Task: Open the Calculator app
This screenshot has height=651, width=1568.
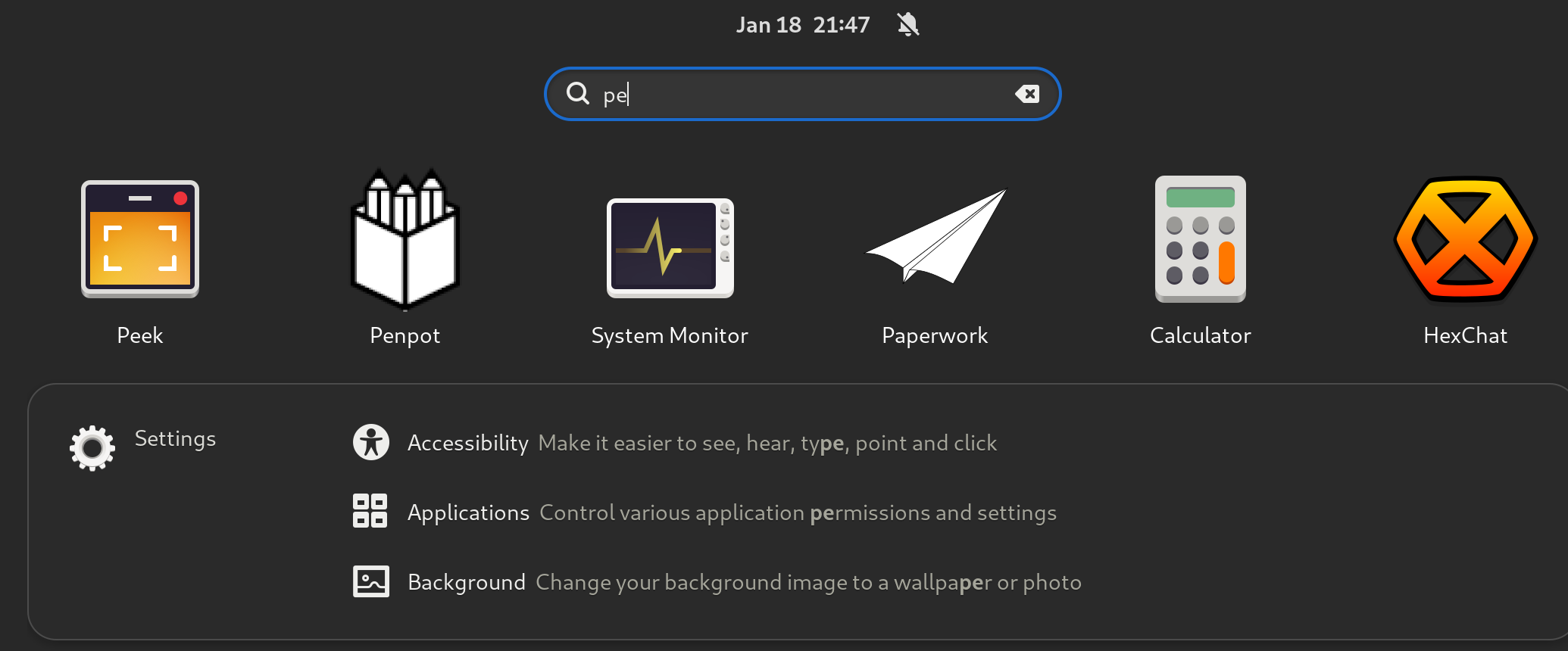Action: click(1201, 239)
